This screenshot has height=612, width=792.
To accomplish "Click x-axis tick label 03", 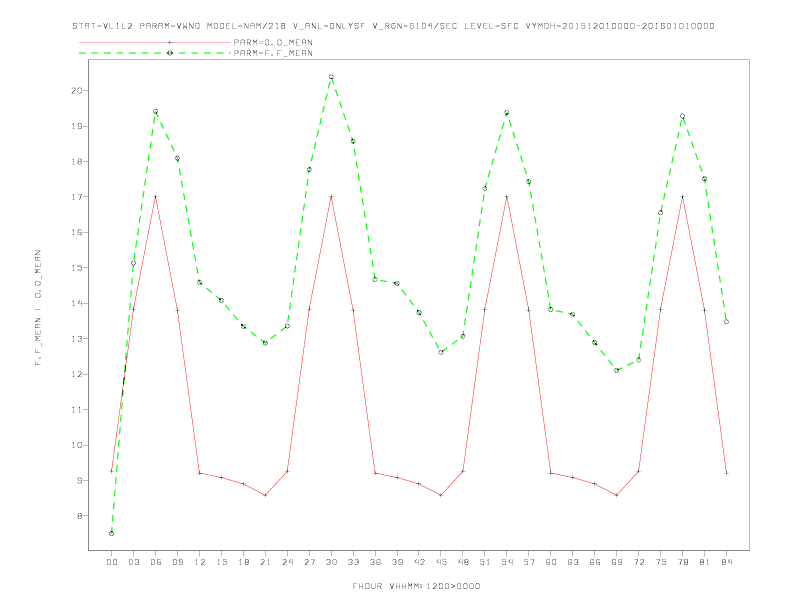I will (134, 562).
